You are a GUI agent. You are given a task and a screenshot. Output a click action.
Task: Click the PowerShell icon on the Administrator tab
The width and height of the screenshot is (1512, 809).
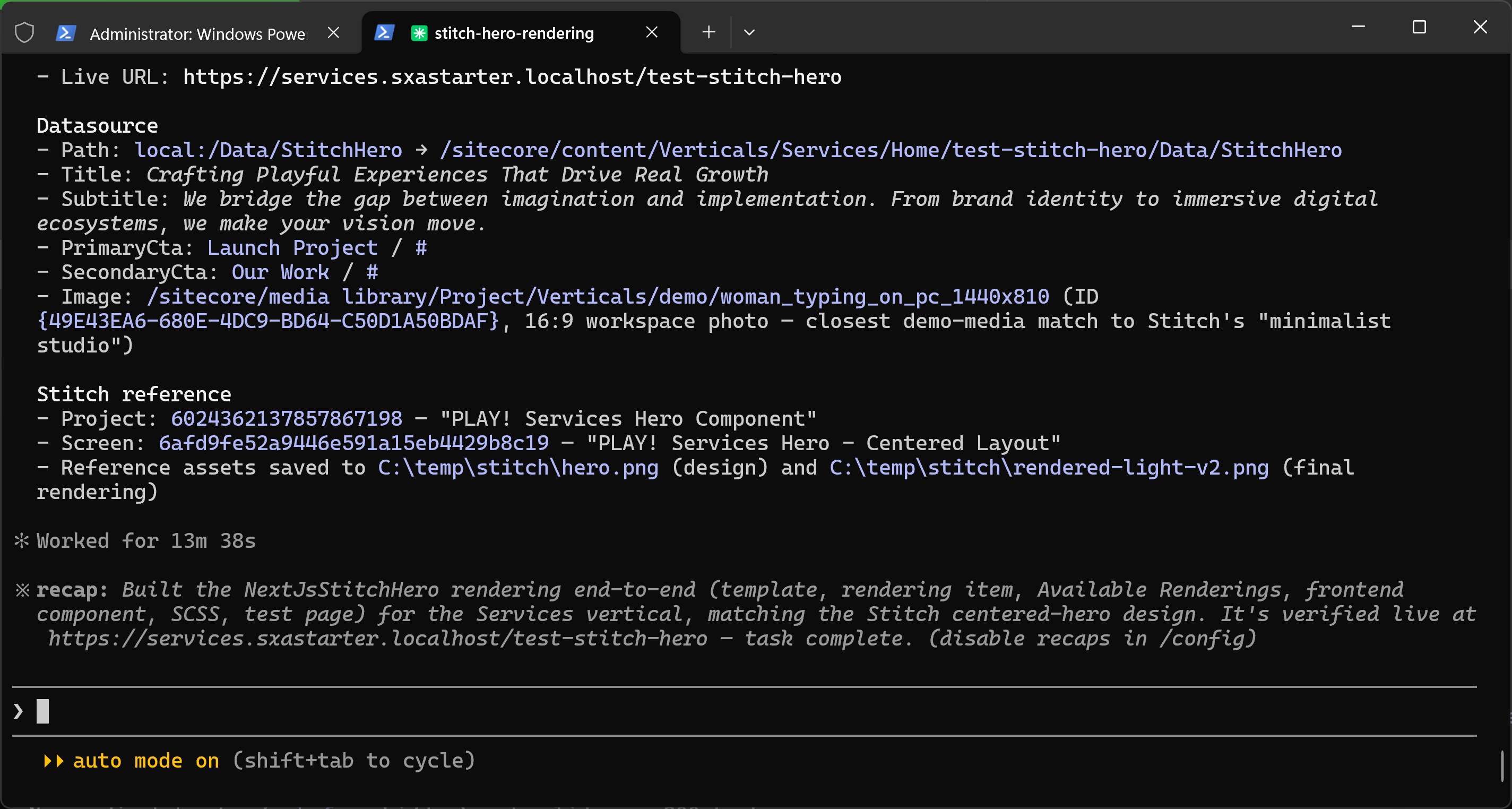[66, 32]
